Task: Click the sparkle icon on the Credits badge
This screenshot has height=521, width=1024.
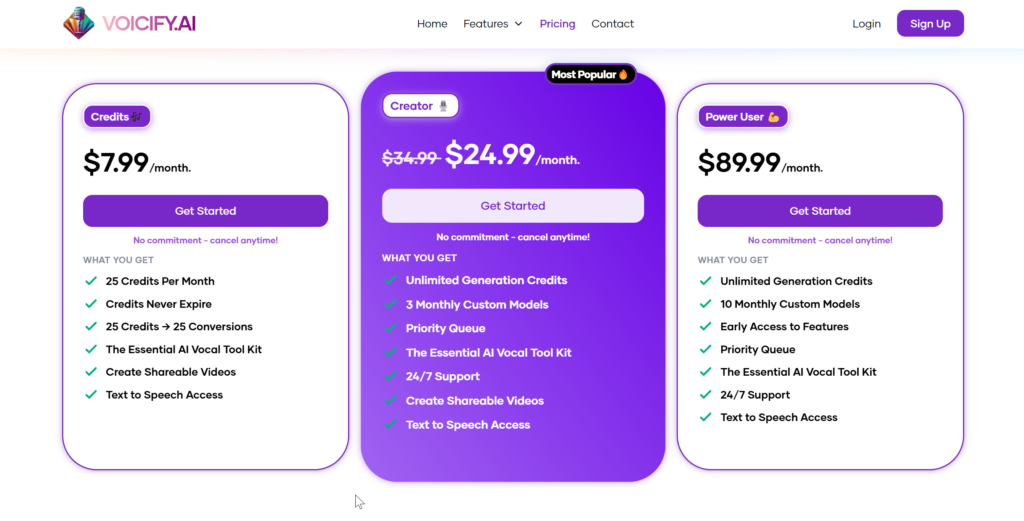Action: (137, 117)
